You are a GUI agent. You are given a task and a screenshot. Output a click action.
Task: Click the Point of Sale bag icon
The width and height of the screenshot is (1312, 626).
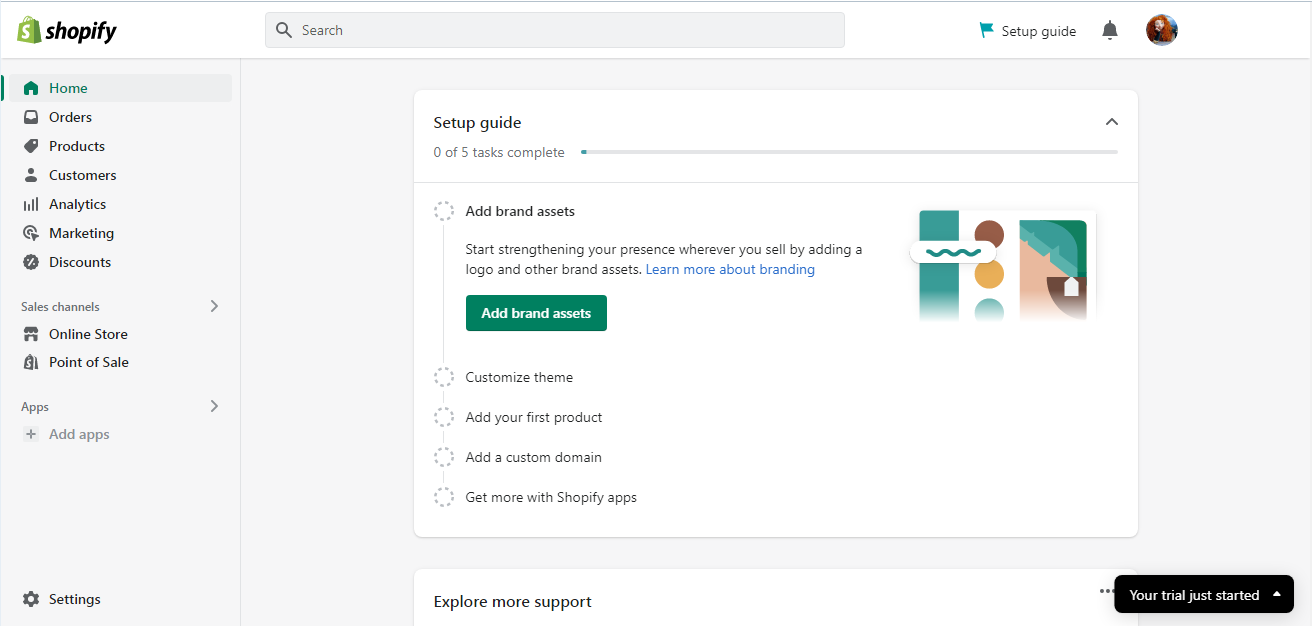coord(31,362)
